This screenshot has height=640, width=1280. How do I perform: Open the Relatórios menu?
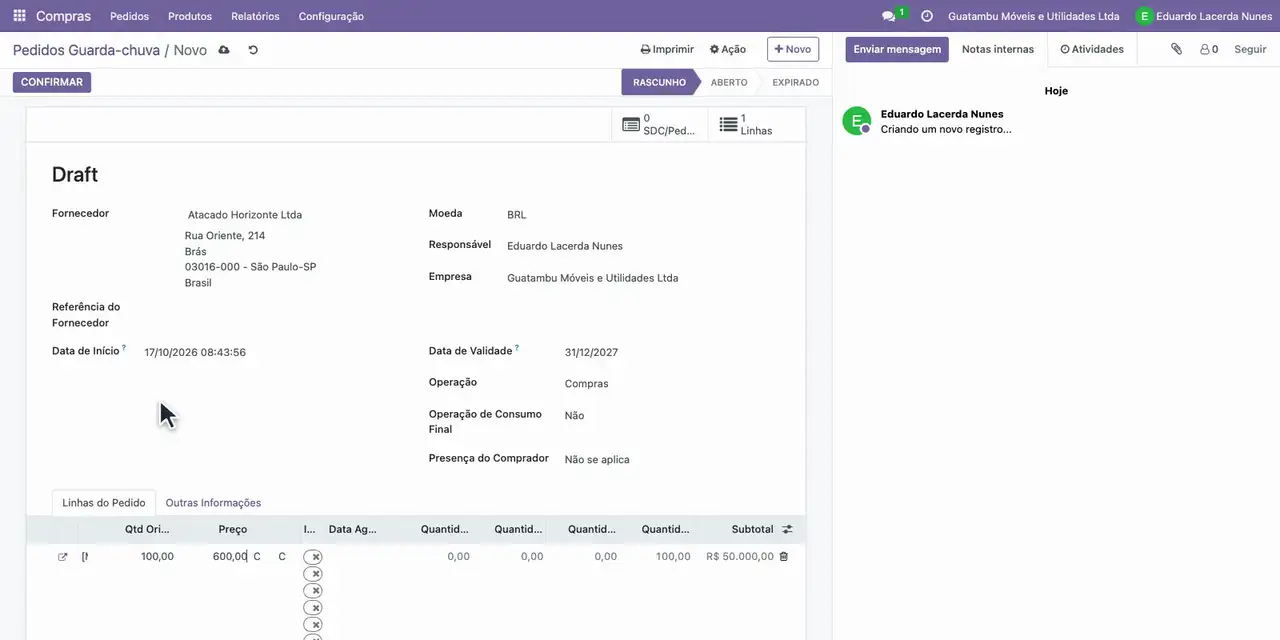(255, 16)
